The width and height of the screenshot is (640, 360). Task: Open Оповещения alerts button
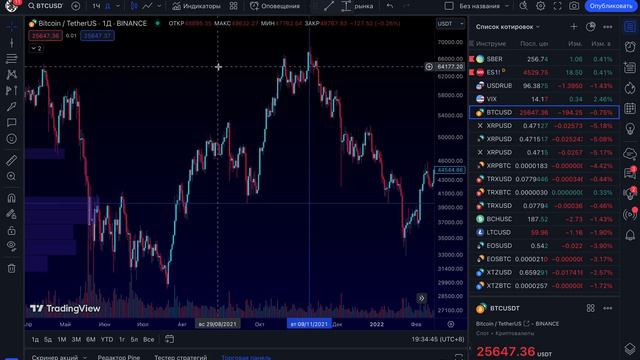click(275, 6)
